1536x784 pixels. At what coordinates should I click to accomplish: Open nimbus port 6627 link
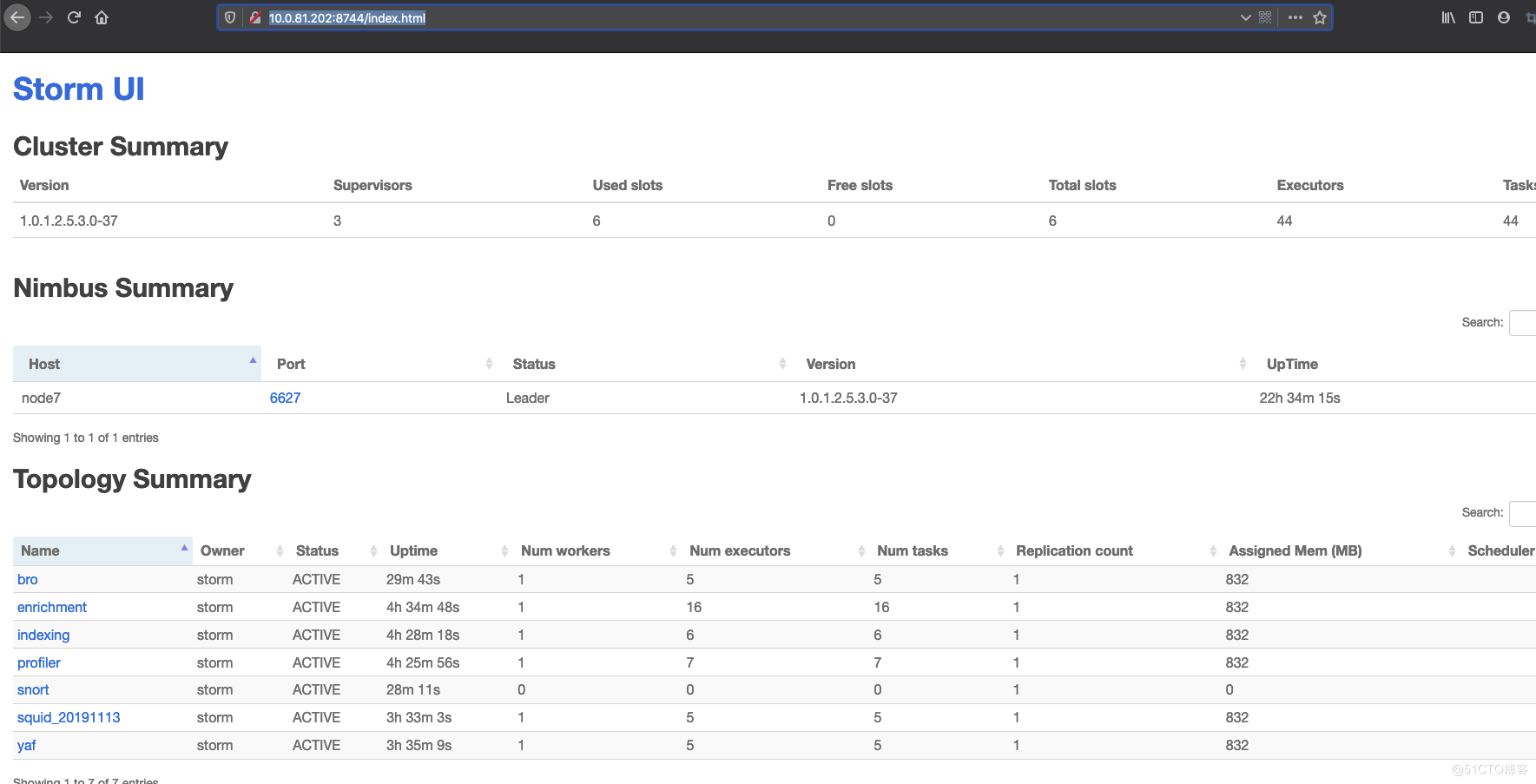pyautogui.click(x=285, y=398)
